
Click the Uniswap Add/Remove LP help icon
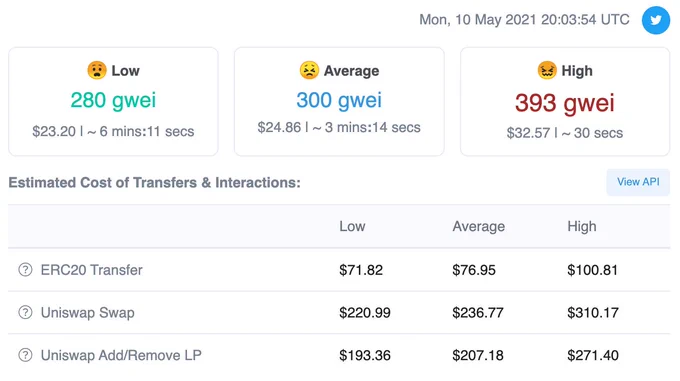tap(25, 355)
